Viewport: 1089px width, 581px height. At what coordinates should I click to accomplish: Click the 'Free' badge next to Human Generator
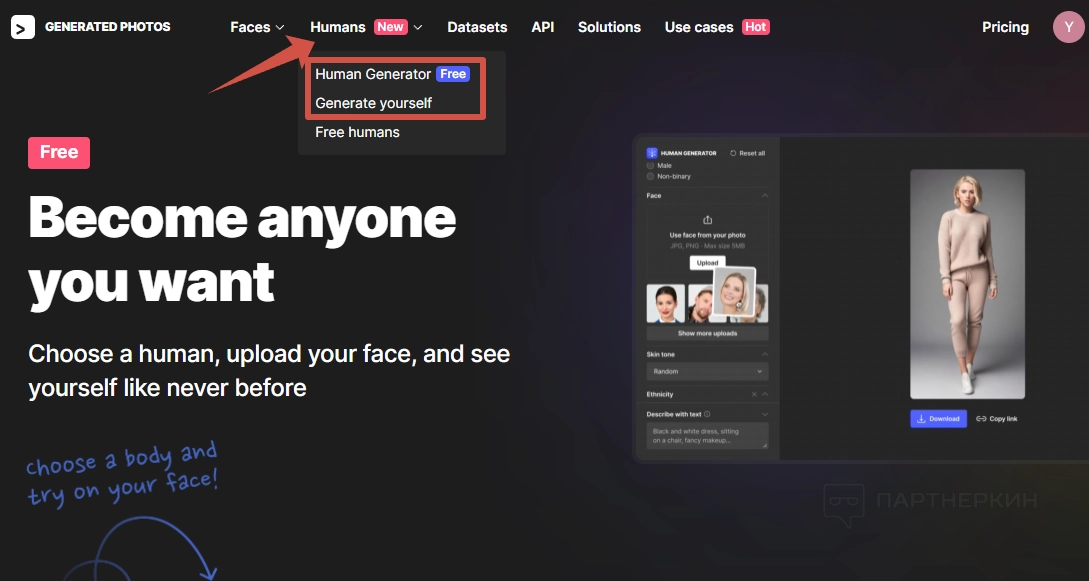coord(453,74)
